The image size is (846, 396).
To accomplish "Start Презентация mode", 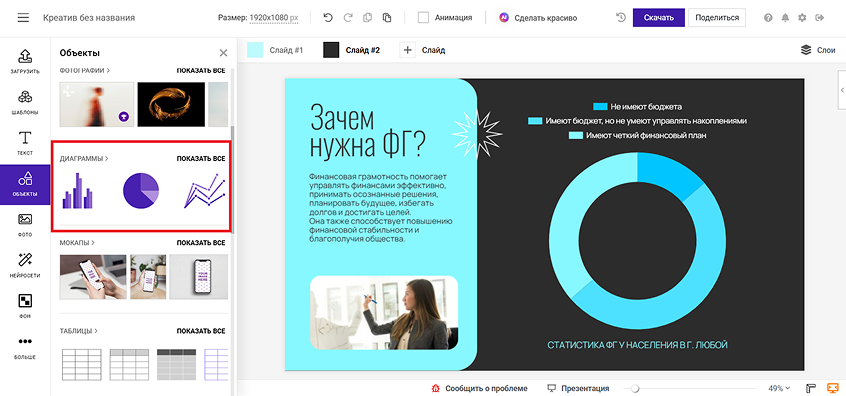I will tap(578, 388).
